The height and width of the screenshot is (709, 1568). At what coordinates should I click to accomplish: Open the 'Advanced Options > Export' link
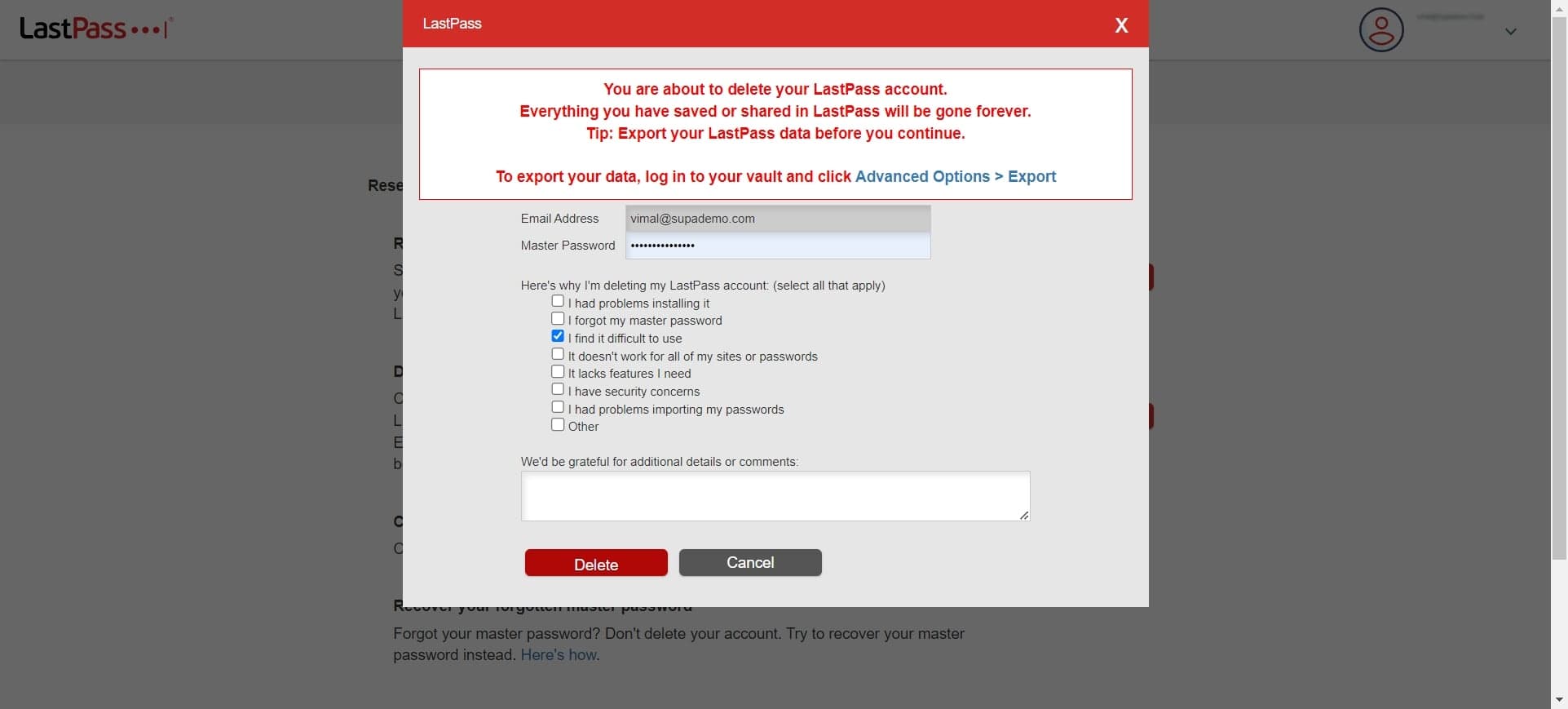pos(955,177)
